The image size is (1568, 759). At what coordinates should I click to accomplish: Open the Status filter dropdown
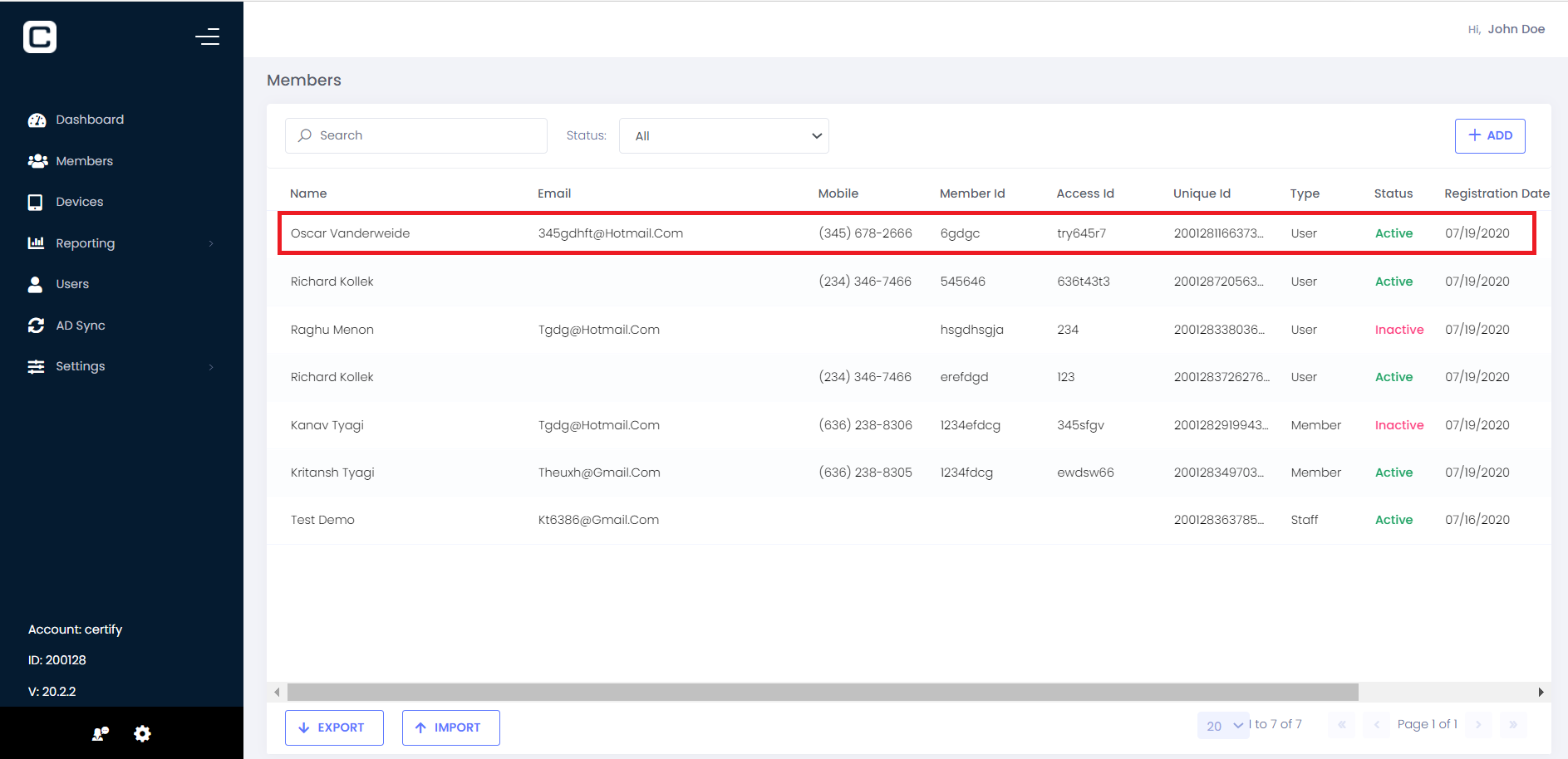pos(724,136)
